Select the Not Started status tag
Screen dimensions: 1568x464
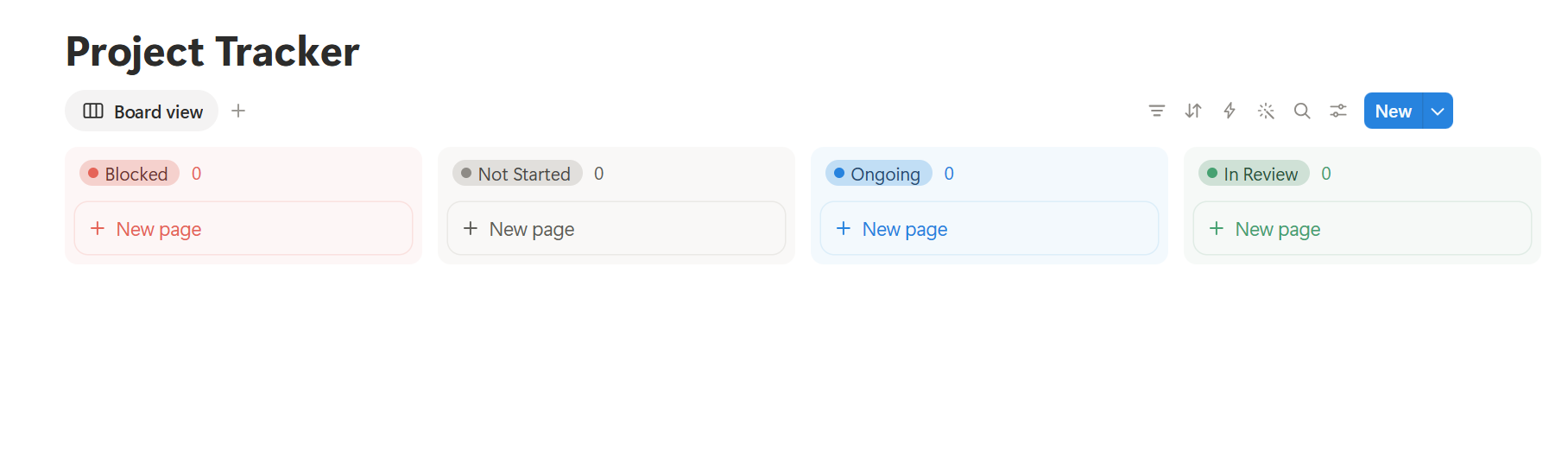(x=517, y=174)
